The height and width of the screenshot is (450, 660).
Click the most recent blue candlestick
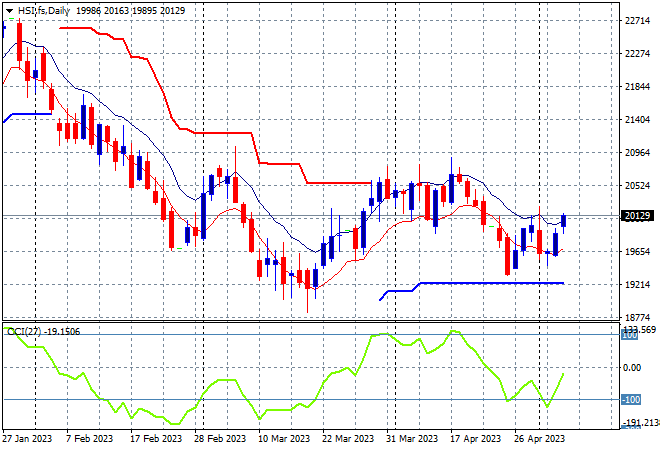(563, 221)
